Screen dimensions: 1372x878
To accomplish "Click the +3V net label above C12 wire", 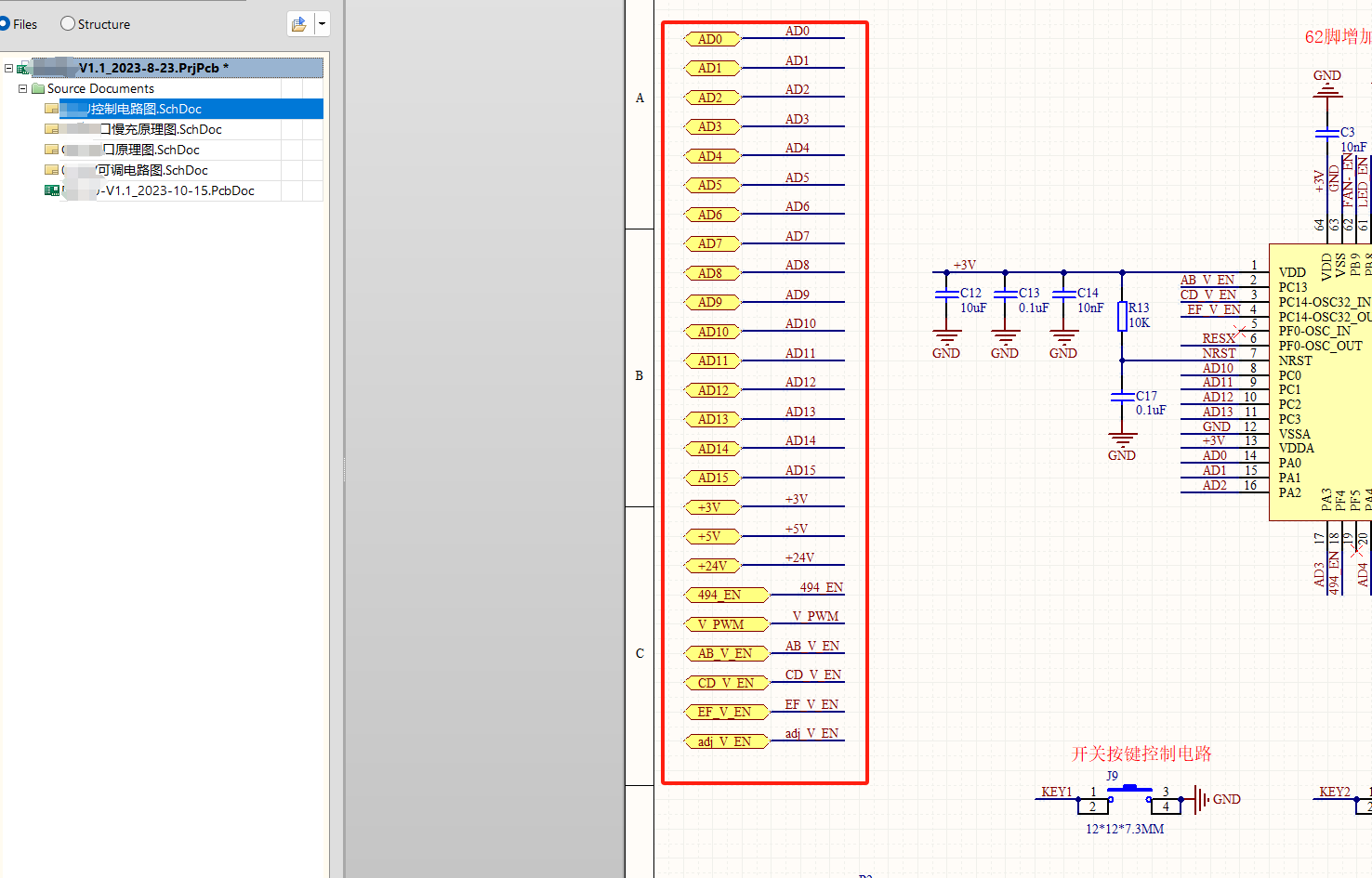I will click(x=965, y=265).
